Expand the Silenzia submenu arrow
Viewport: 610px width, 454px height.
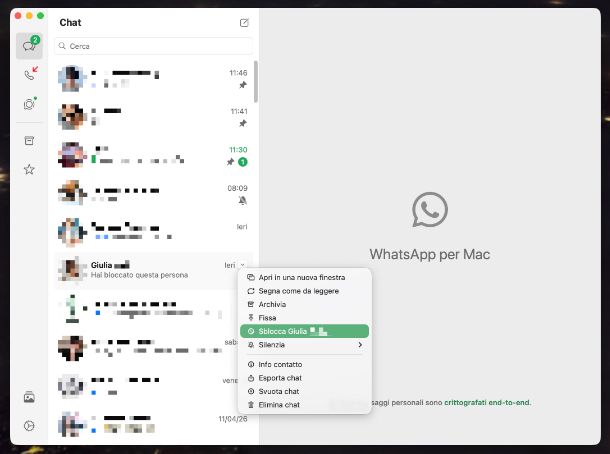pyautogui.click(x=360, y=345)
